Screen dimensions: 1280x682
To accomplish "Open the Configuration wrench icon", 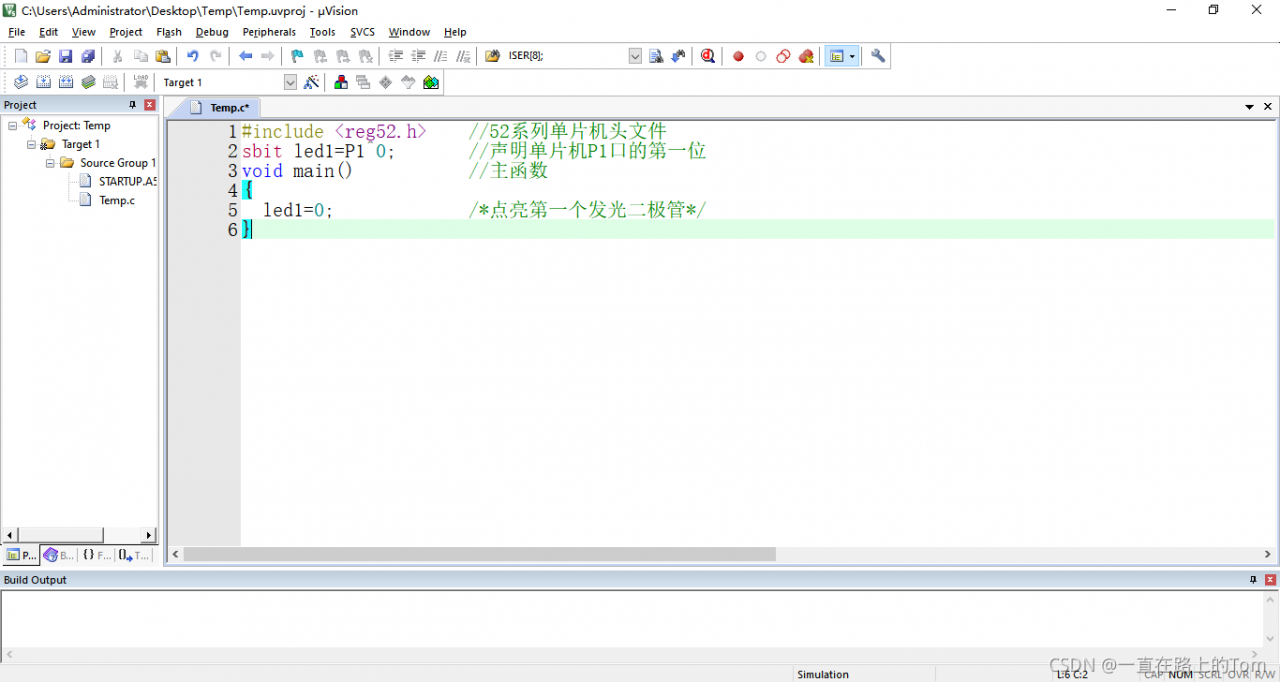I will click(x=878, y=57).
